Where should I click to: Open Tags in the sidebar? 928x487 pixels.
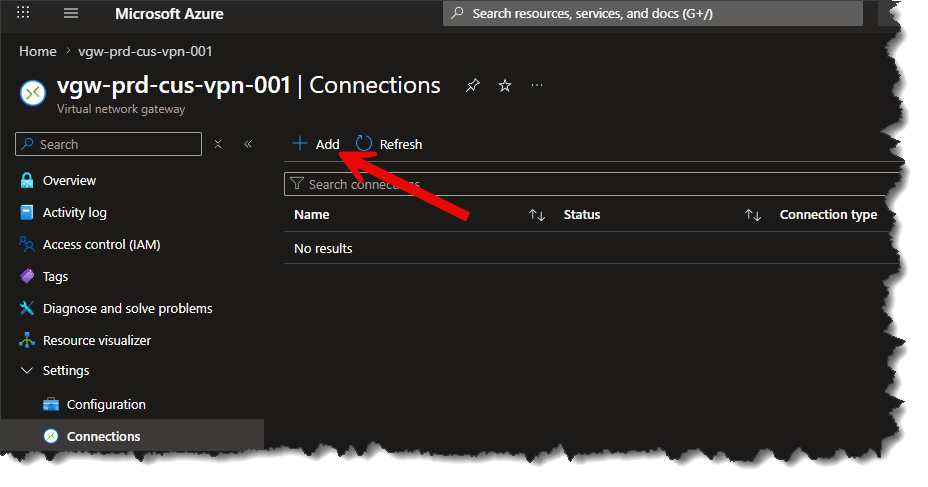(x=55, y=276)
